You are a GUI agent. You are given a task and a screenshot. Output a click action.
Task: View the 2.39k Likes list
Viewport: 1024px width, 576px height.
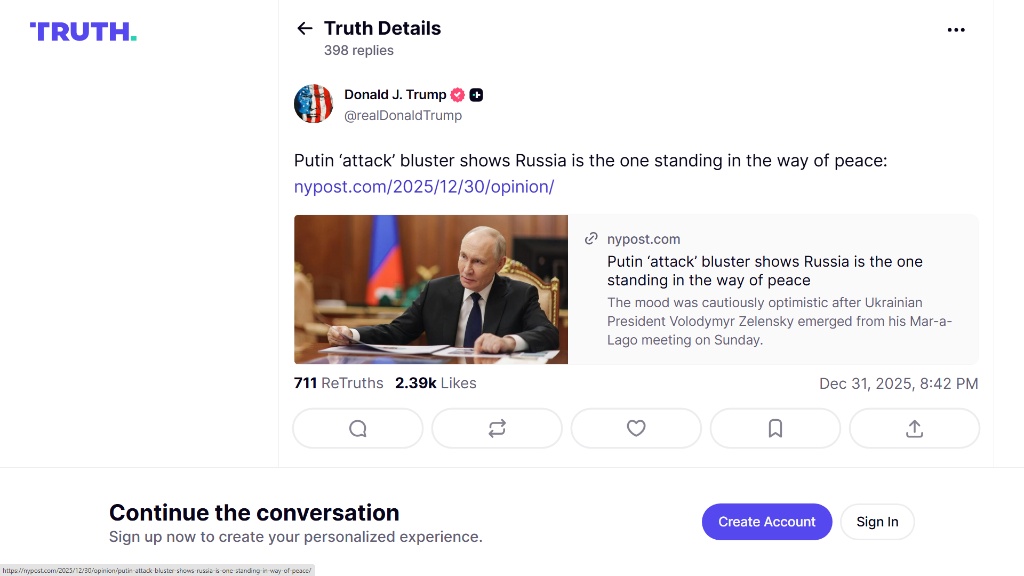435,383
